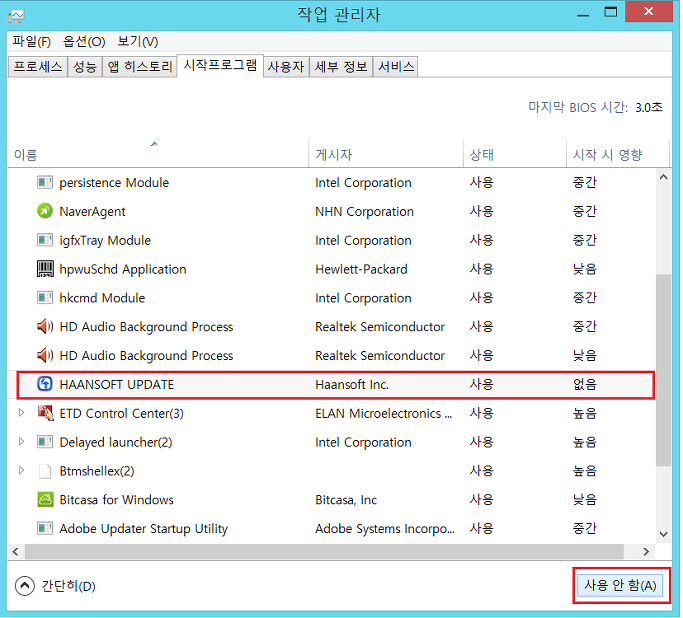Click the ETD Control Center icon
683x618 pixels.
(x=45, y=413)
